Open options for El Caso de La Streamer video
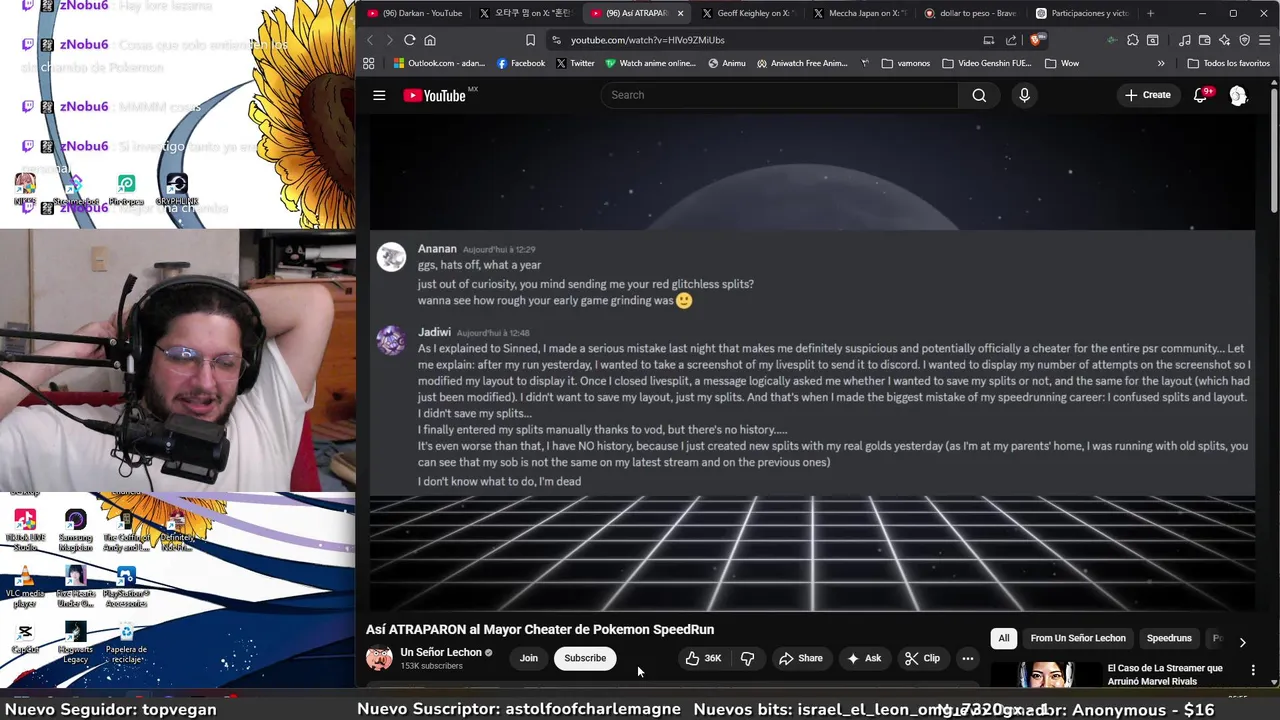This screenshot has height=720, width=1280. pos(1253,669)
